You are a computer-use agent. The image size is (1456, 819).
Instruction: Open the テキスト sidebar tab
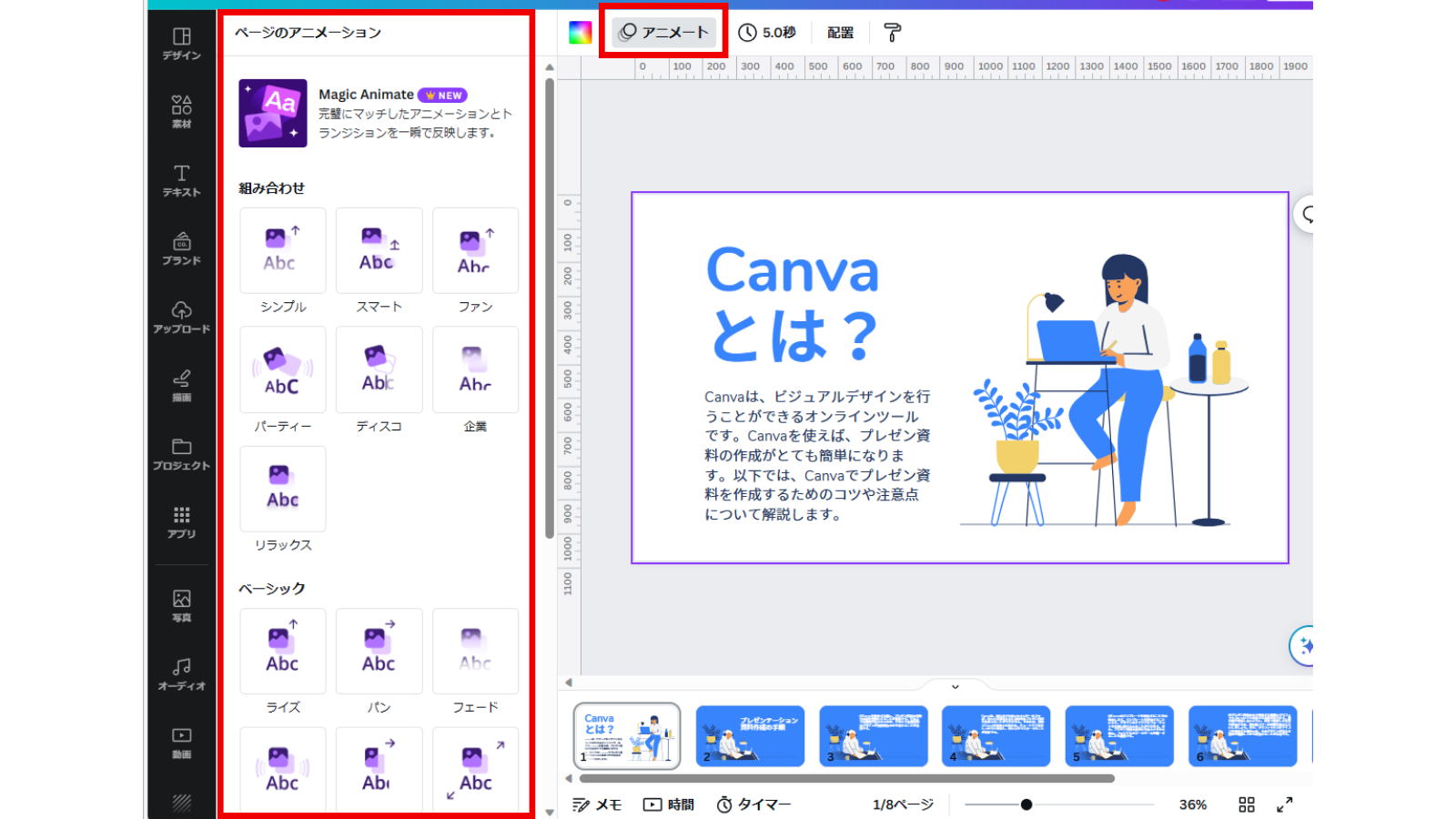[181, 180]
